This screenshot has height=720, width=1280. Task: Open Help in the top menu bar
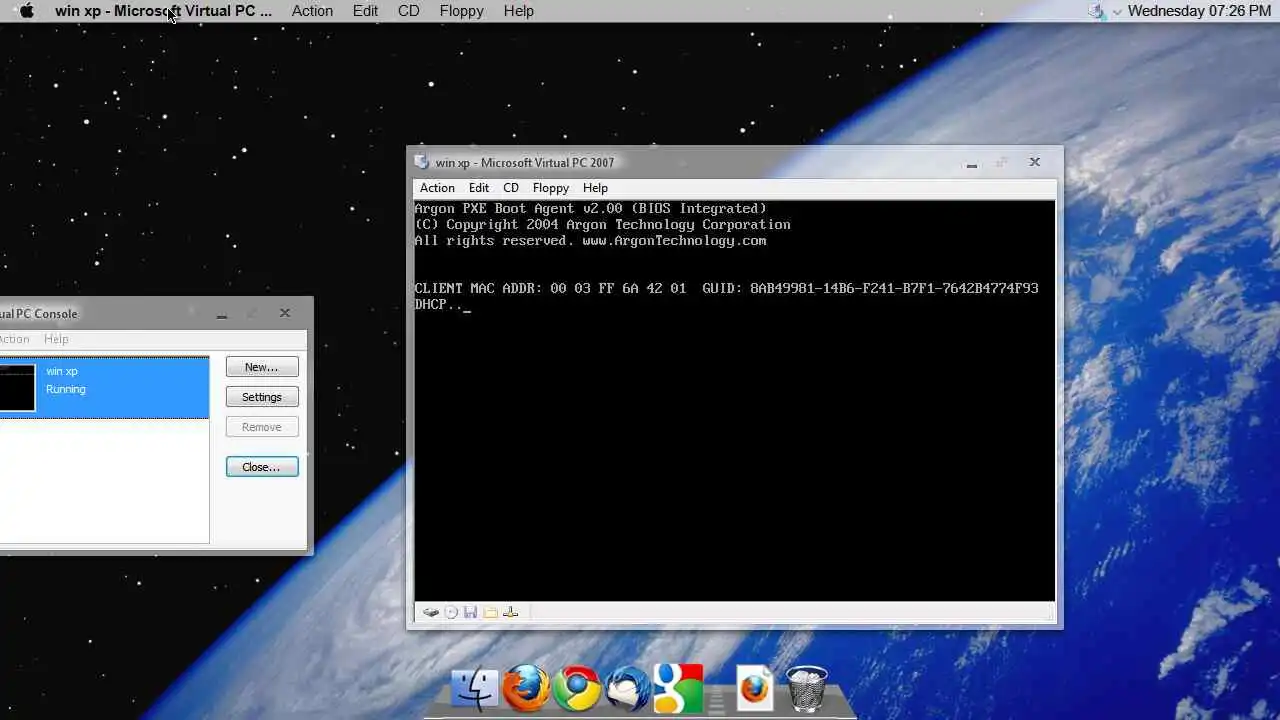click(518, 11)
